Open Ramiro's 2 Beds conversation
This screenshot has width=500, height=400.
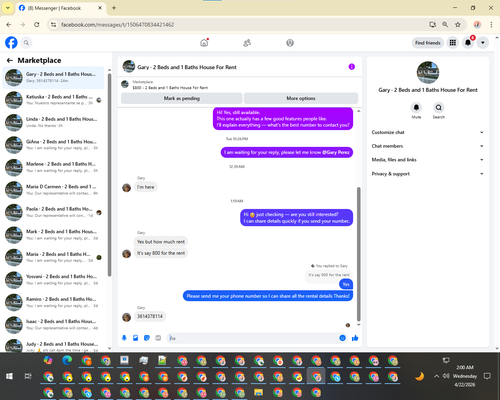tap(53, 302)
